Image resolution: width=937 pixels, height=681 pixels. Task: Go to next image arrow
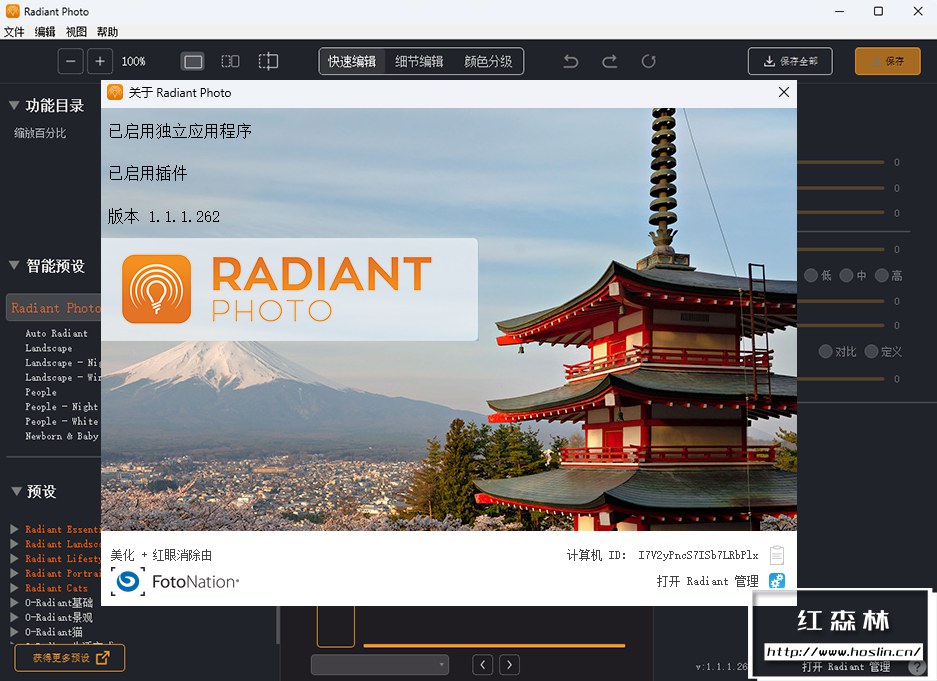[x=509, y=664]
